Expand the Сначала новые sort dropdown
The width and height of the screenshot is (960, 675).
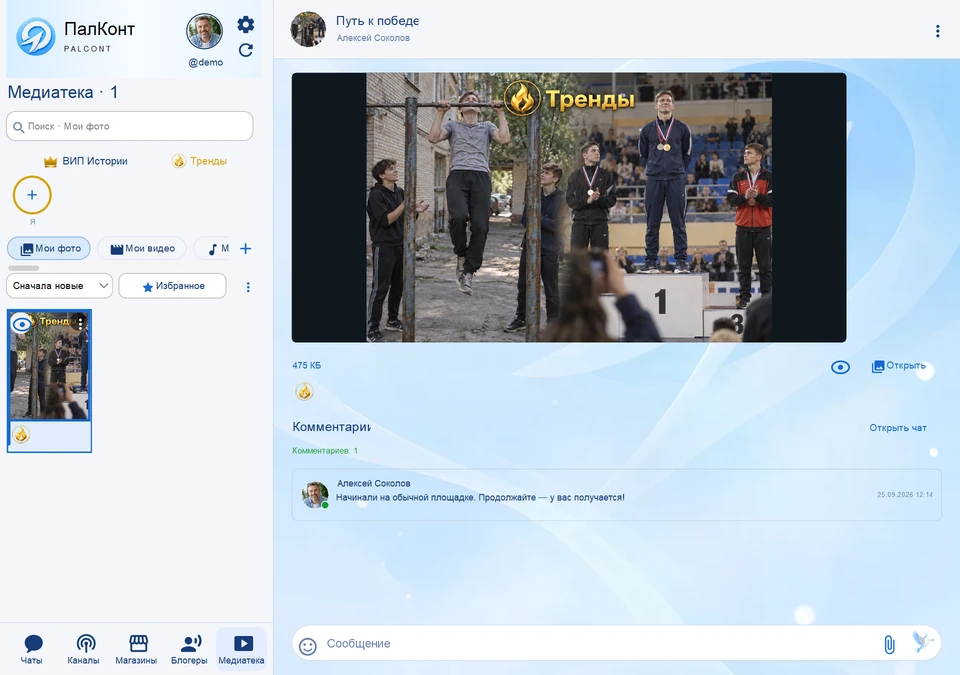(59, 286)
